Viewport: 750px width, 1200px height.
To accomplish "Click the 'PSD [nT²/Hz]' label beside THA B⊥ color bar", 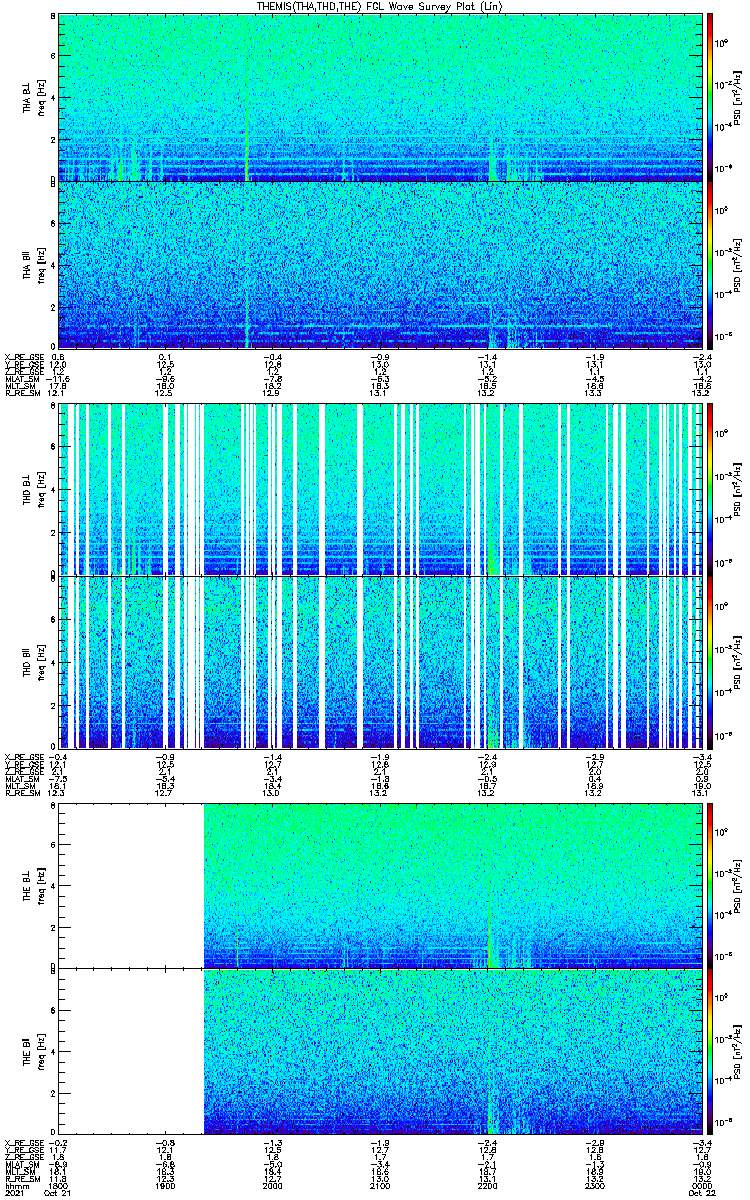I will (738, 97).
